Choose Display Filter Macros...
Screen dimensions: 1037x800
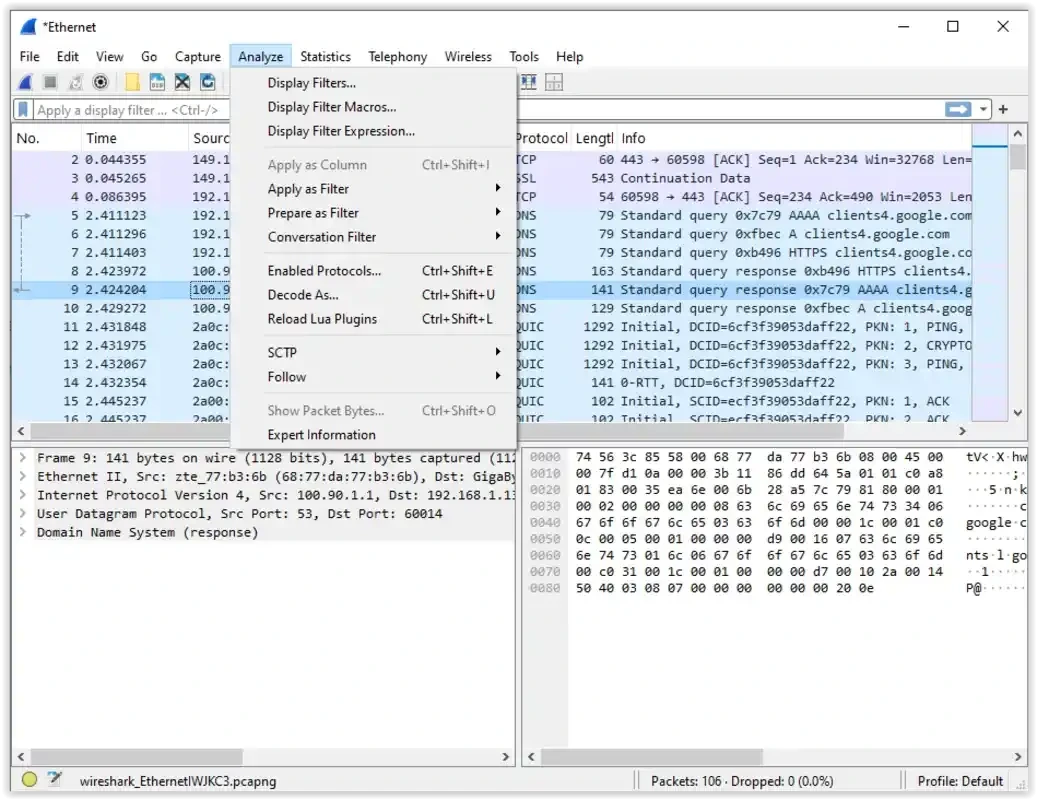tap(374, 107)
